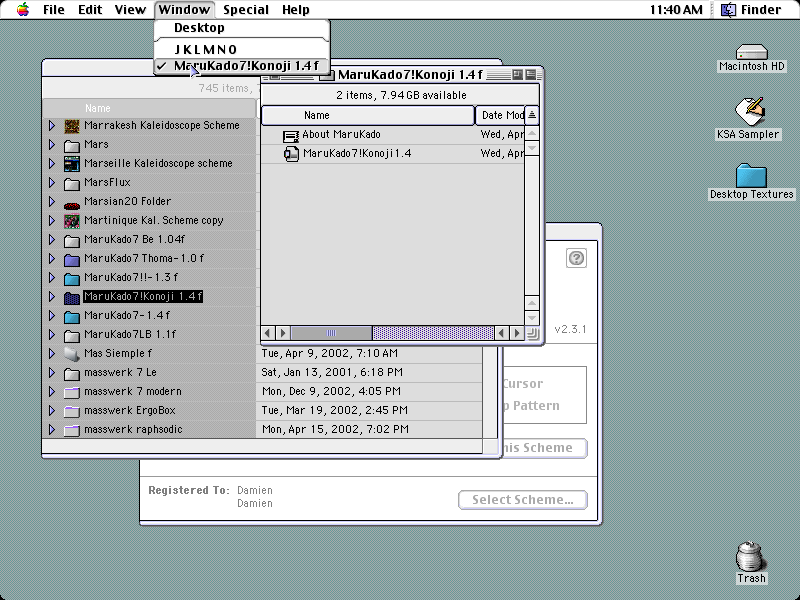Click the Marsian20 Folder red icon
Viewport: 800px width, 600px height.
click(x=72, y=206)
